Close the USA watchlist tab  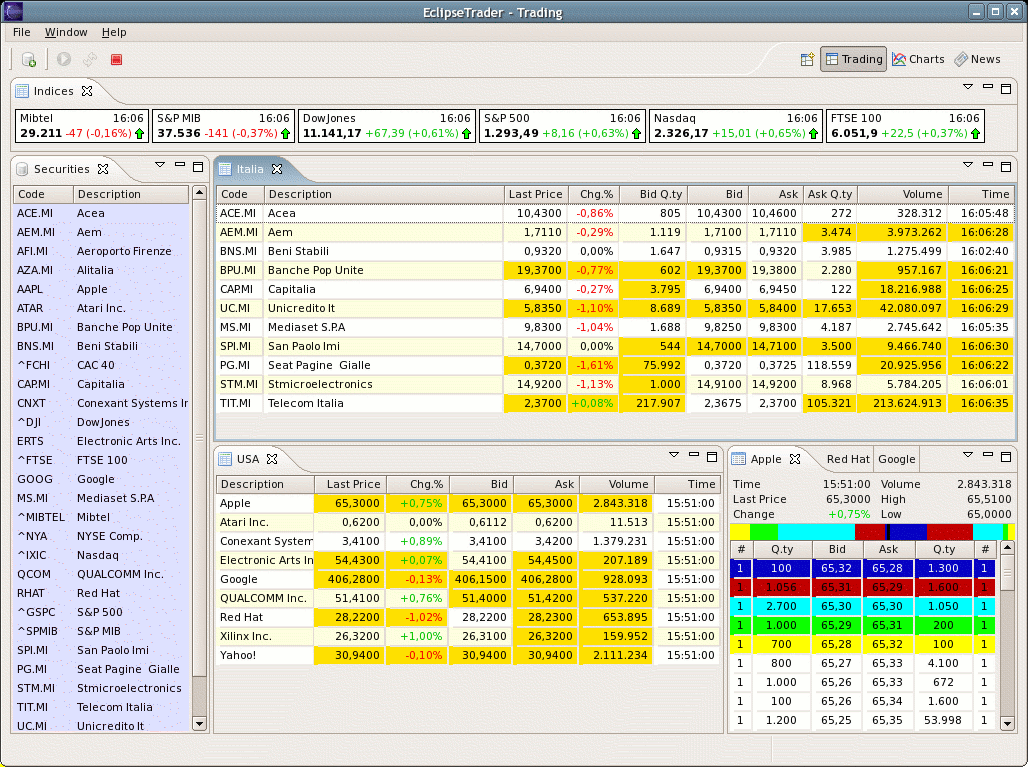pos(272,459)
